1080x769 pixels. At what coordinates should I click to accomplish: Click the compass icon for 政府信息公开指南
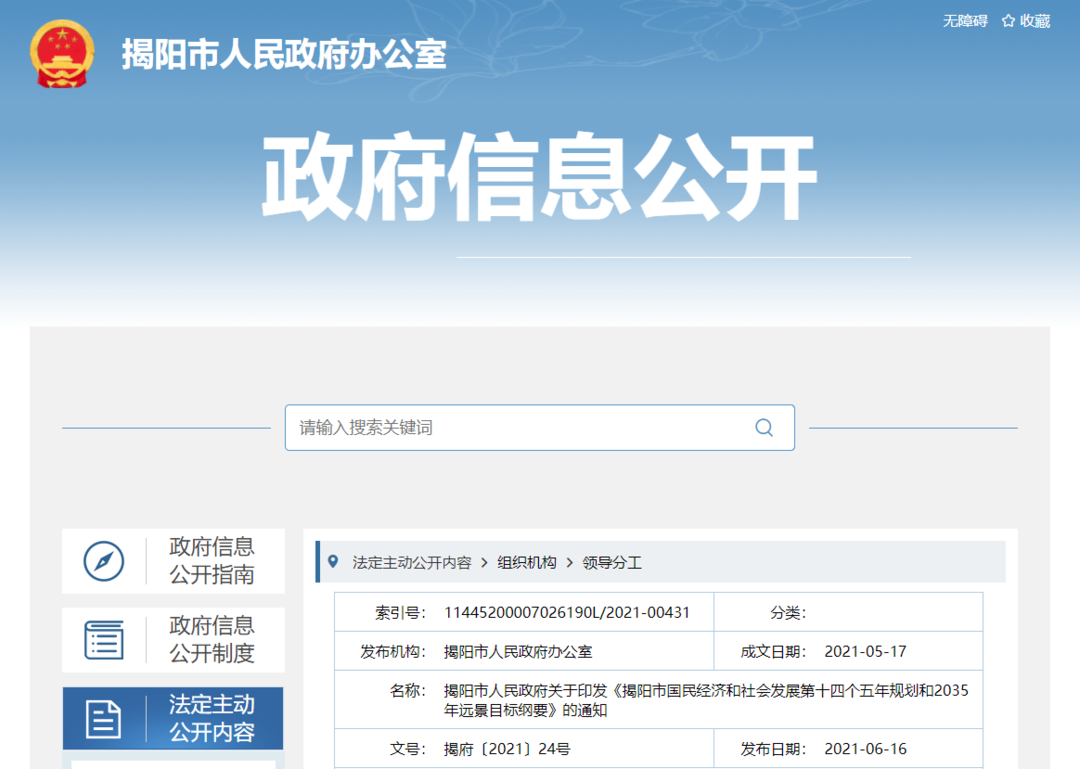[x=104, y=561]
